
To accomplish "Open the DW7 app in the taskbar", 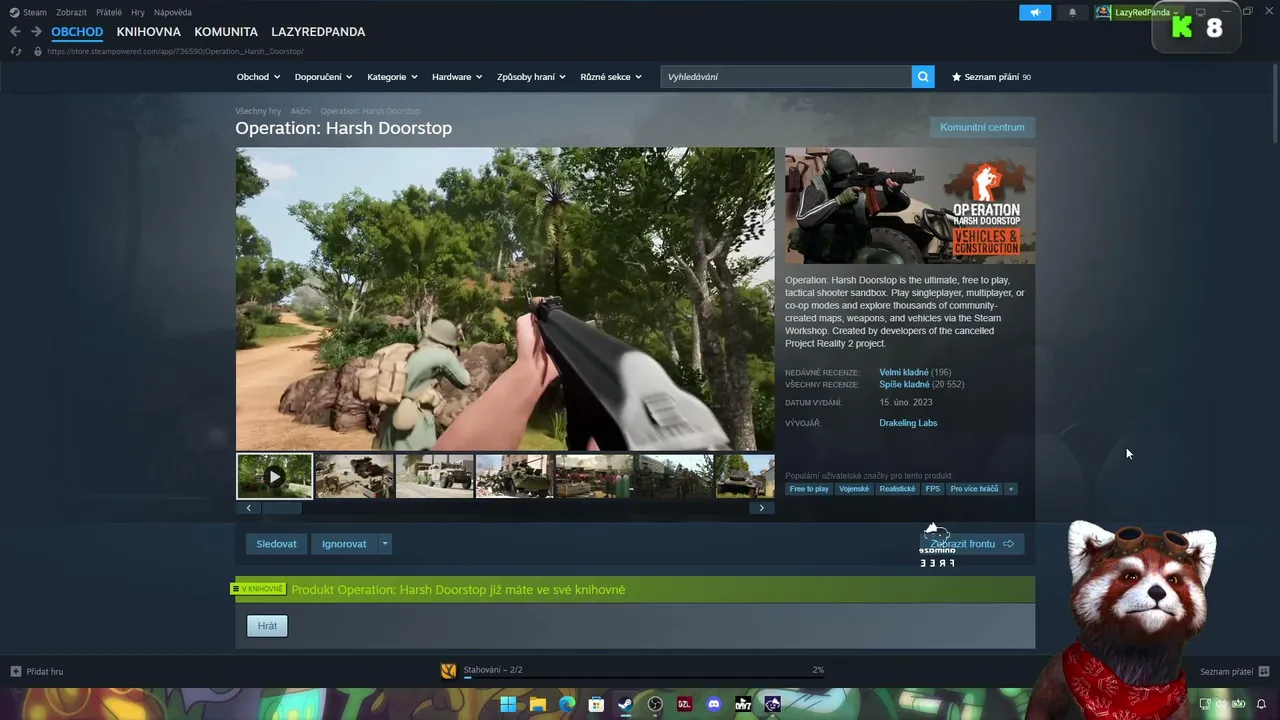I will [743, 704].
